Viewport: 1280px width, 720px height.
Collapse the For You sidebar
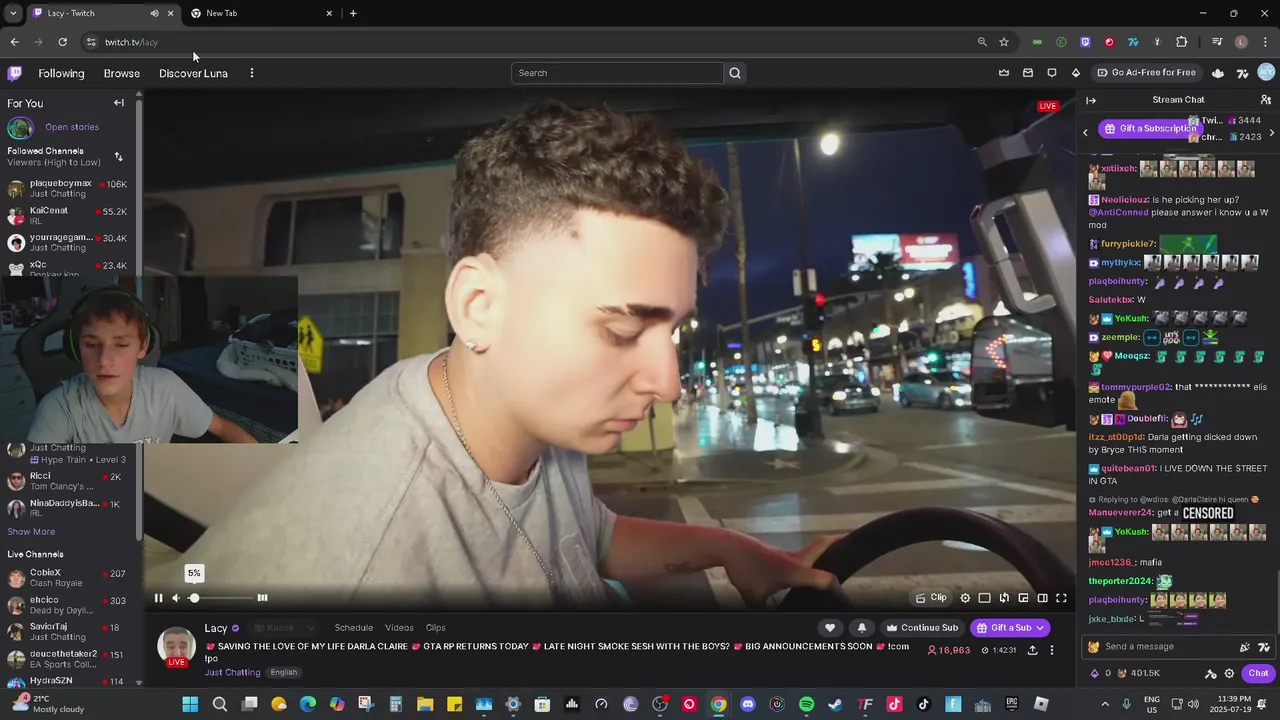point(119,103)
